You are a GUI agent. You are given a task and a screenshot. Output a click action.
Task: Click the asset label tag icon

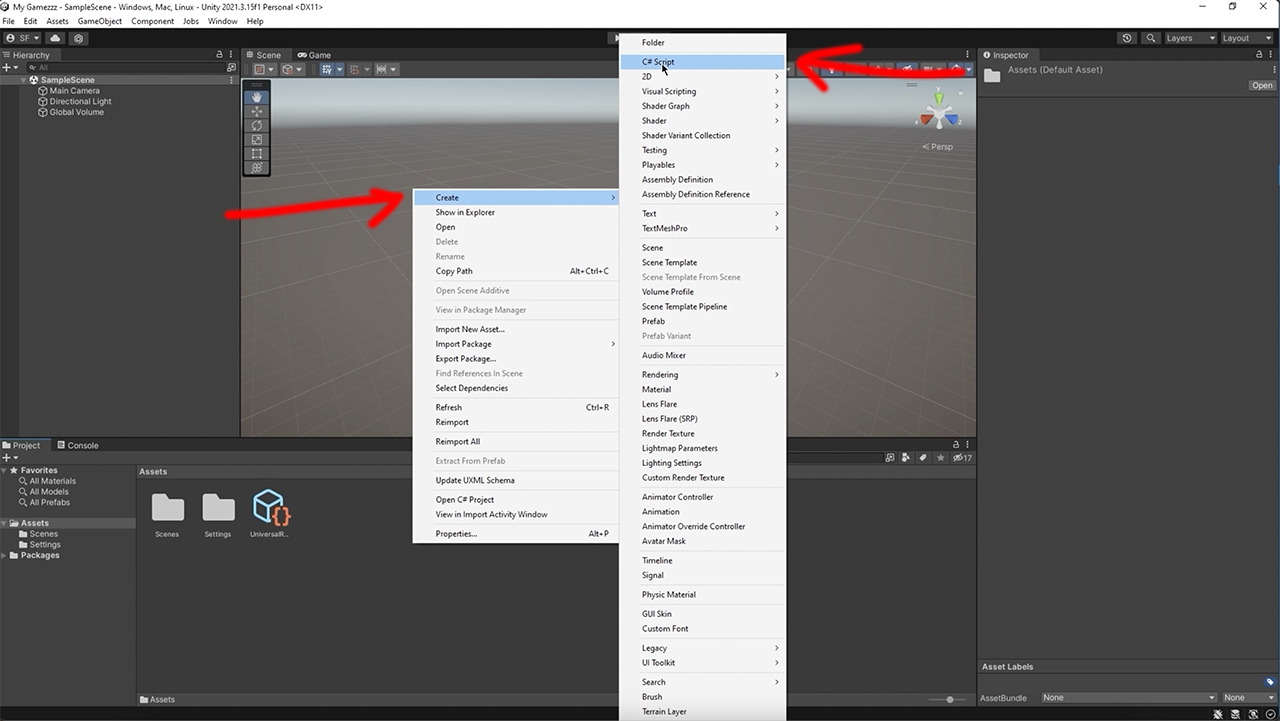point(1270,682)
